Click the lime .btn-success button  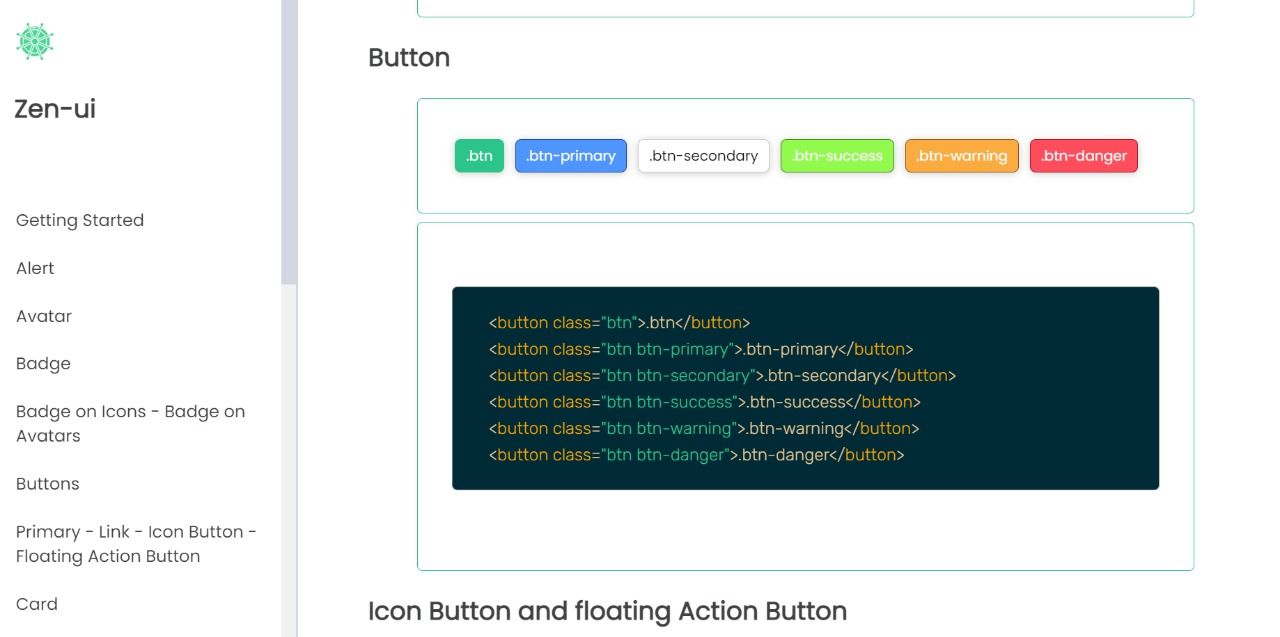coord(837,156)
